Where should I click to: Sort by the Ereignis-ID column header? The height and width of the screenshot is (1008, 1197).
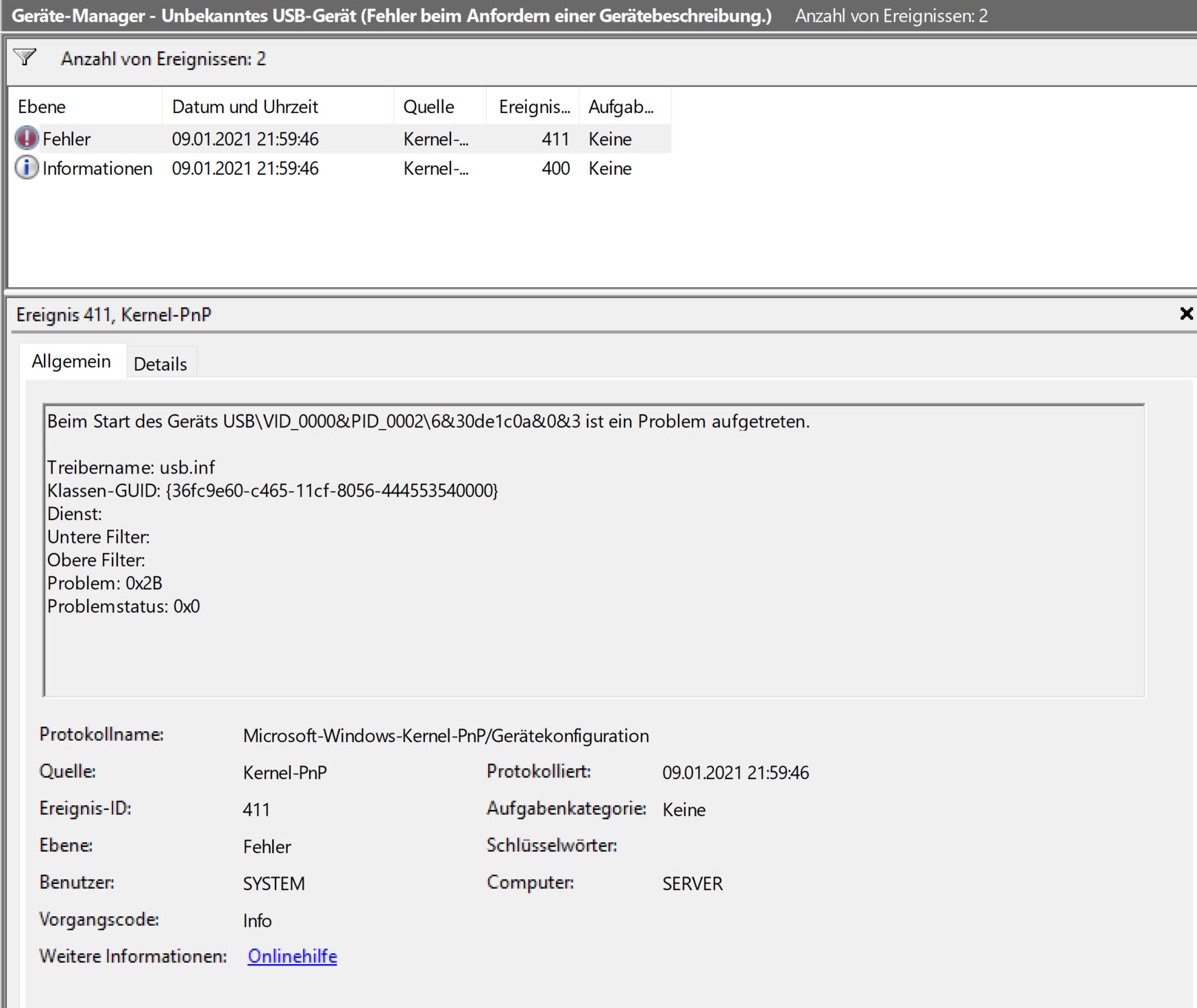[x=533, y=107]
